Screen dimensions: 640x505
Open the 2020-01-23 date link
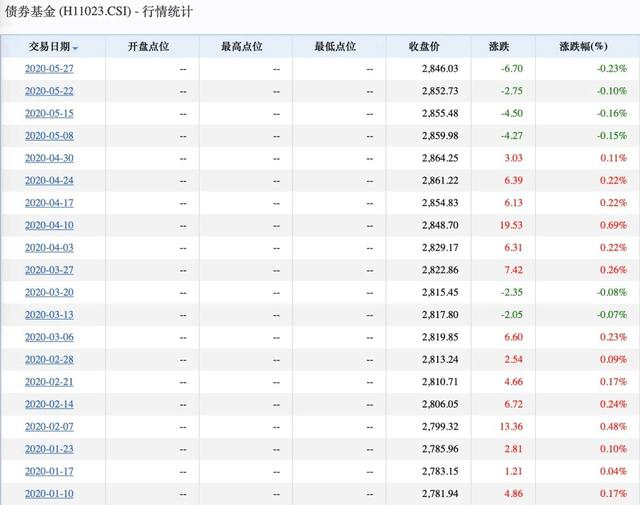click(x=49, y=449)
